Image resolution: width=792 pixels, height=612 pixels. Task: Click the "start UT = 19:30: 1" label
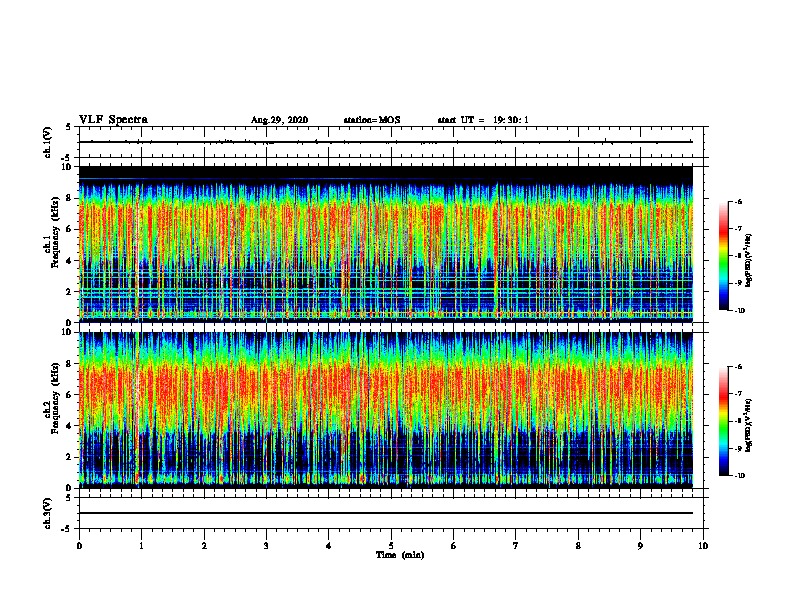pyautogui.click(x=483, y=120)
